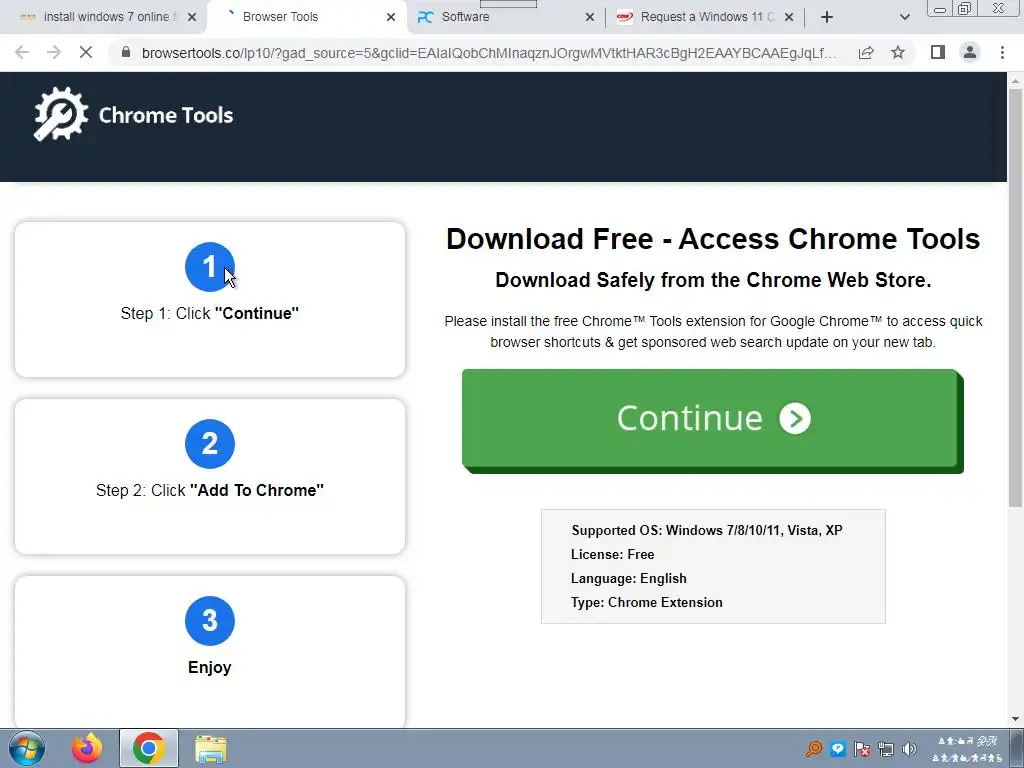Image resolution: width=1024 pixels, height=768 pixels.
Task: Open the Action Center flag icon
Action: pos(861,749)
